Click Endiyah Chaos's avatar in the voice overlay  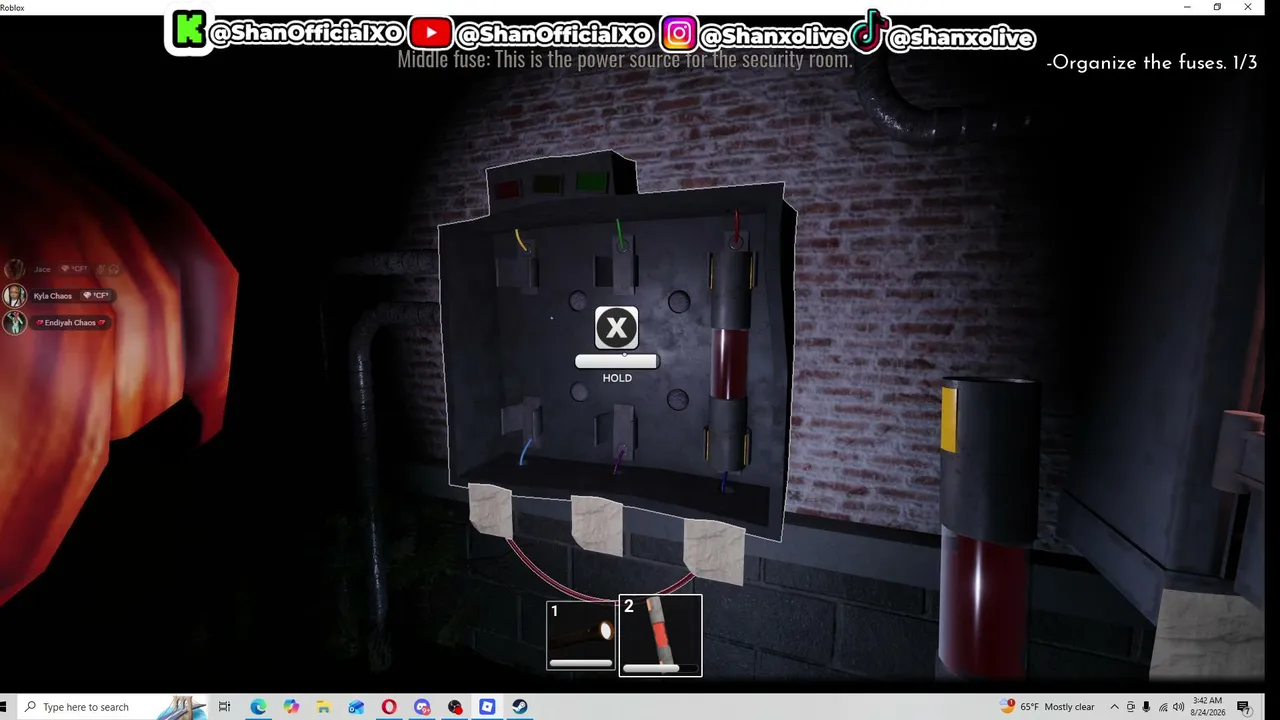(x=15, y=323)
